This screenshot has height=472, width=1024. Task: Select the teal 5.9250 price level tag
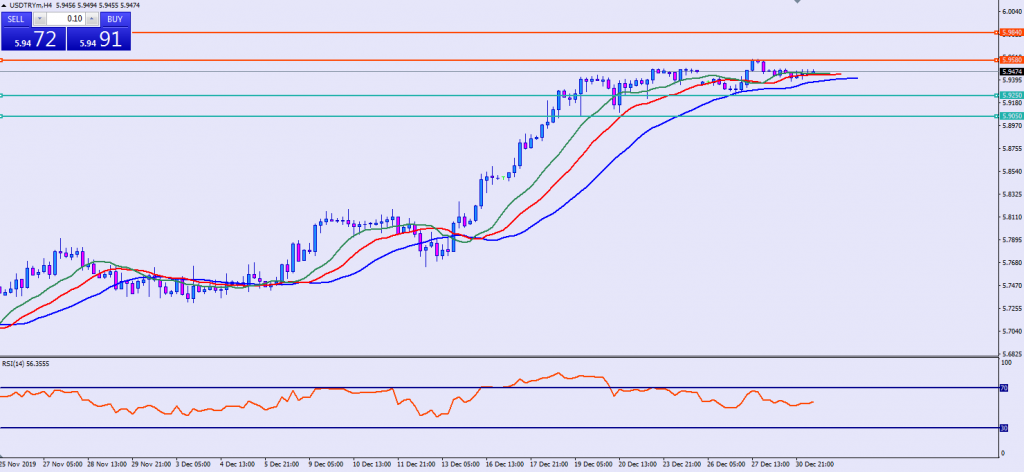tap(1009, 96)
